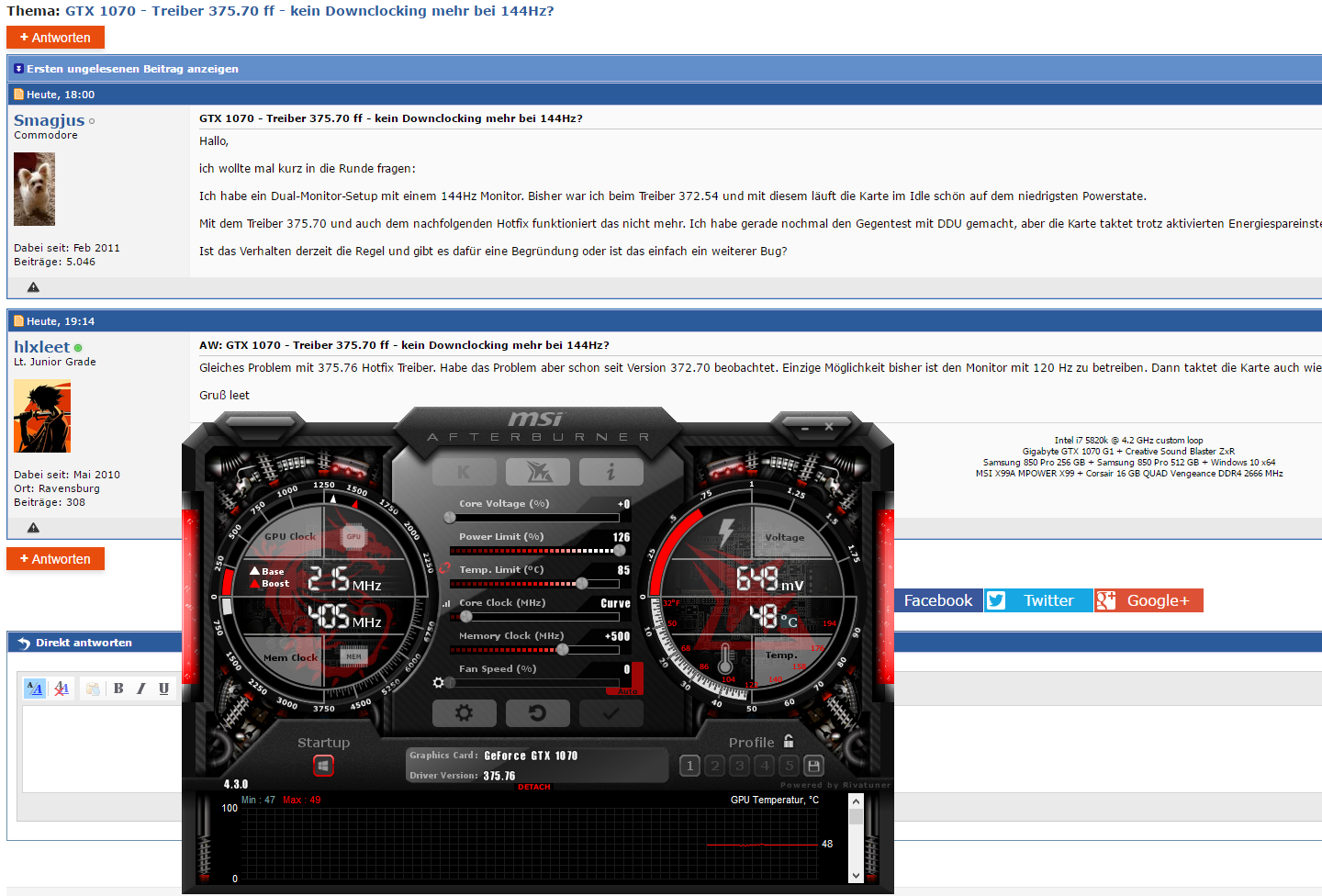Click the Direkt antworten header arrow icon
This screenshot has height=896, width=1322.
click(x=24, y=643)
